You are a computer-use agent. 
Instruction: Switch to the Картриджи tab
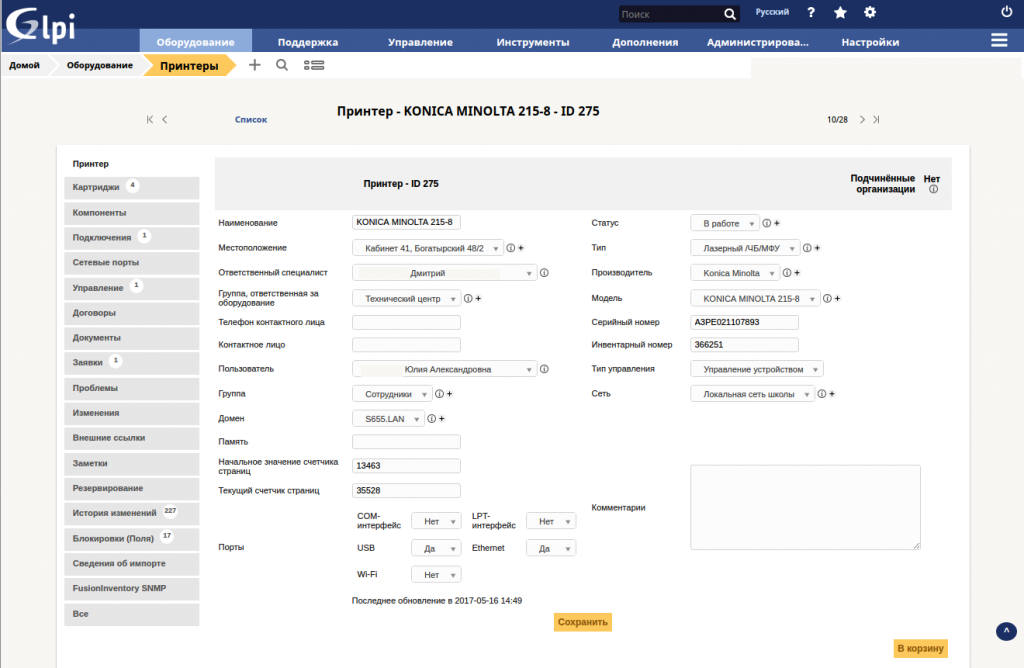click(132, 187)
